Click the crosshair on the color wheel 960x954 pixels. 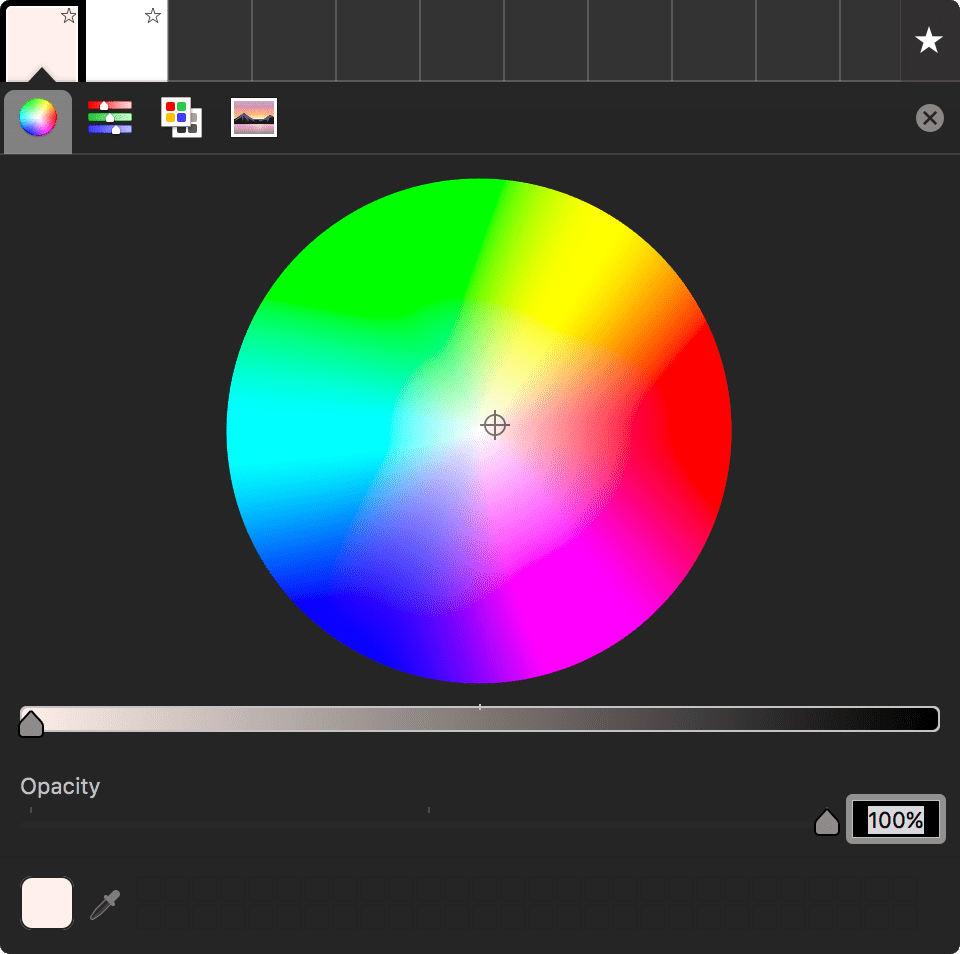[x=495, y=425]
